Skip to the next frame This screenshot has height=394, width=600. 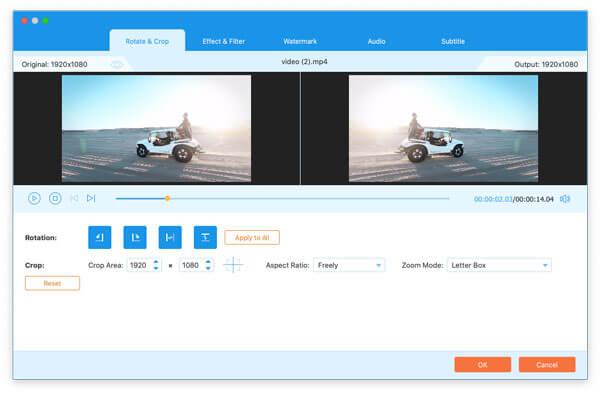(91, 198)
